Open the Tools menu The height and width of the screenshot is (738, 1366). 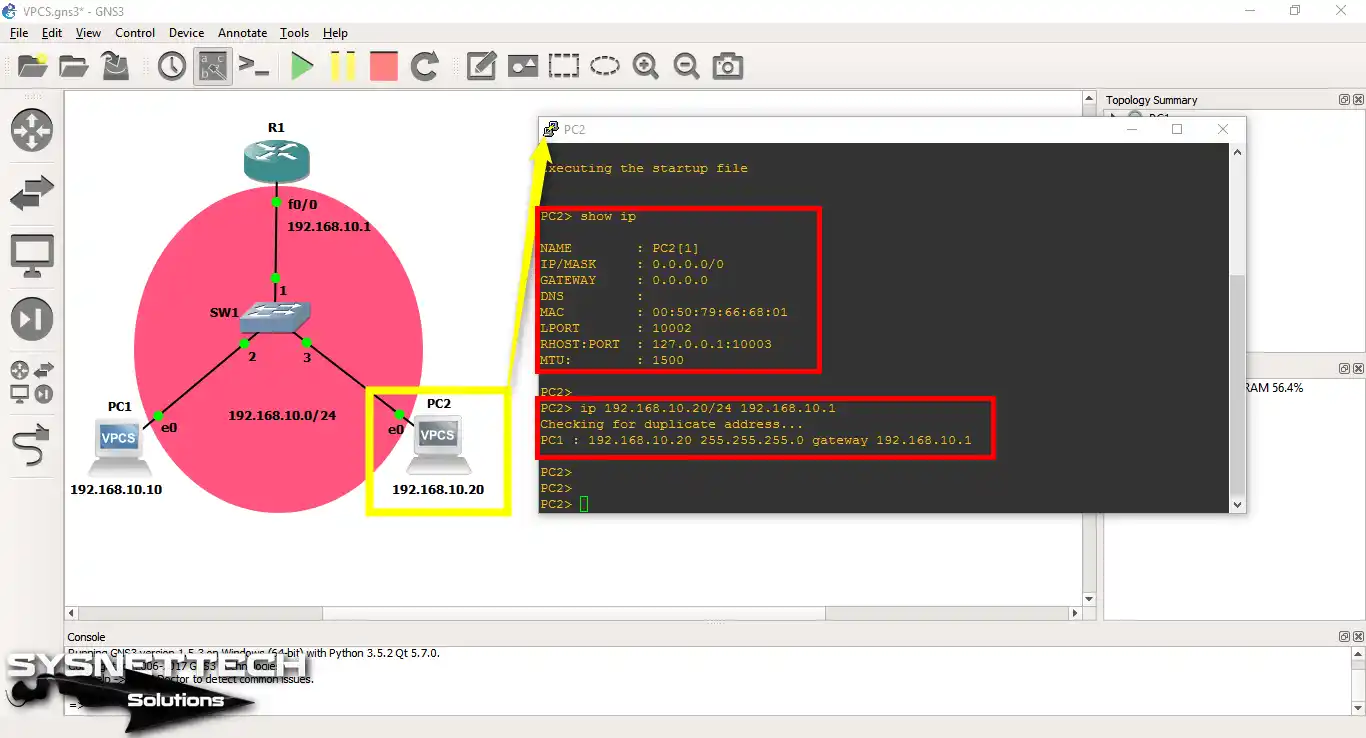click(294, 33)
